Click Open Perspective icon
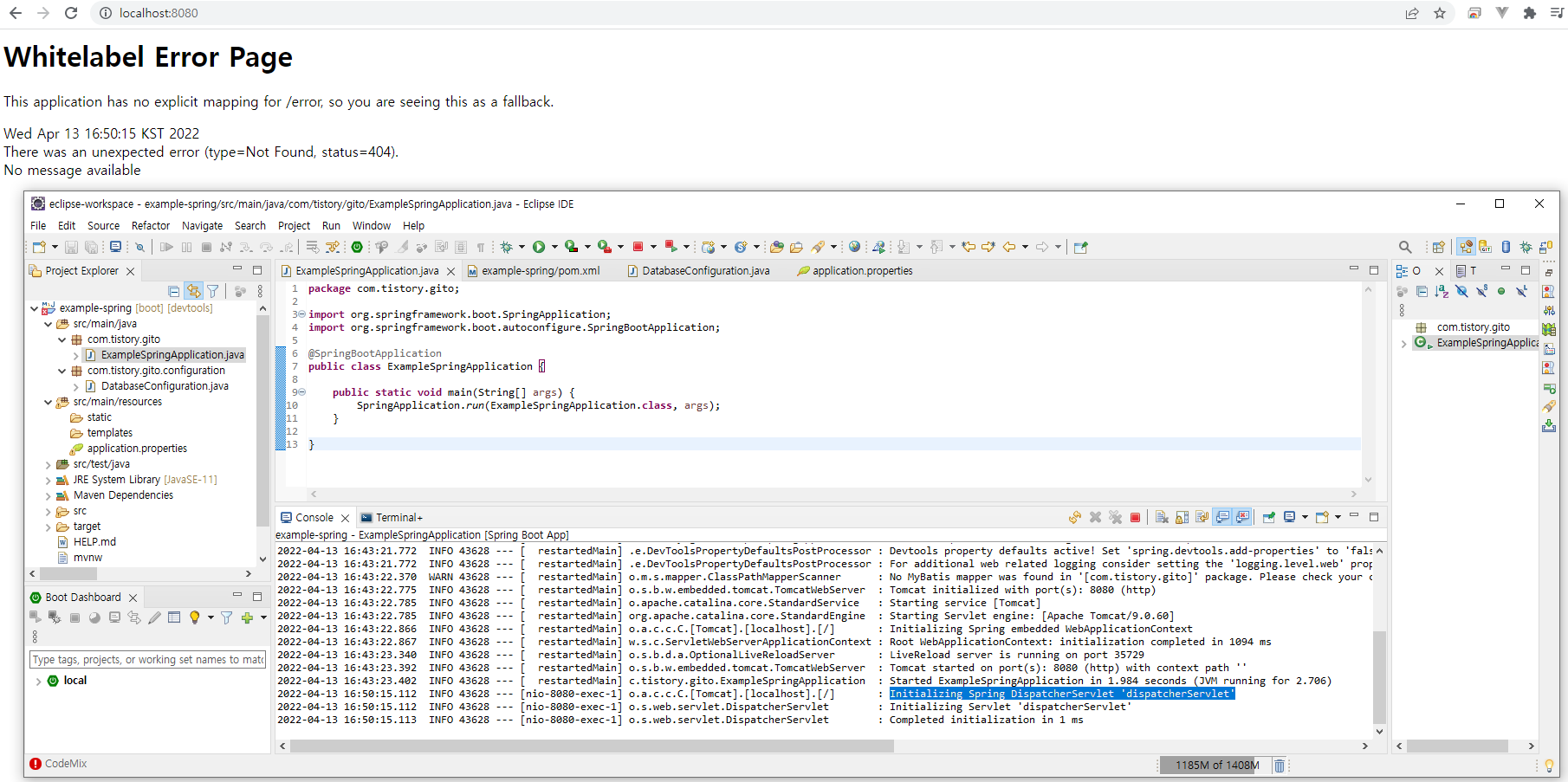This screenshot has width=1568, height=782. click(1439, 248)
